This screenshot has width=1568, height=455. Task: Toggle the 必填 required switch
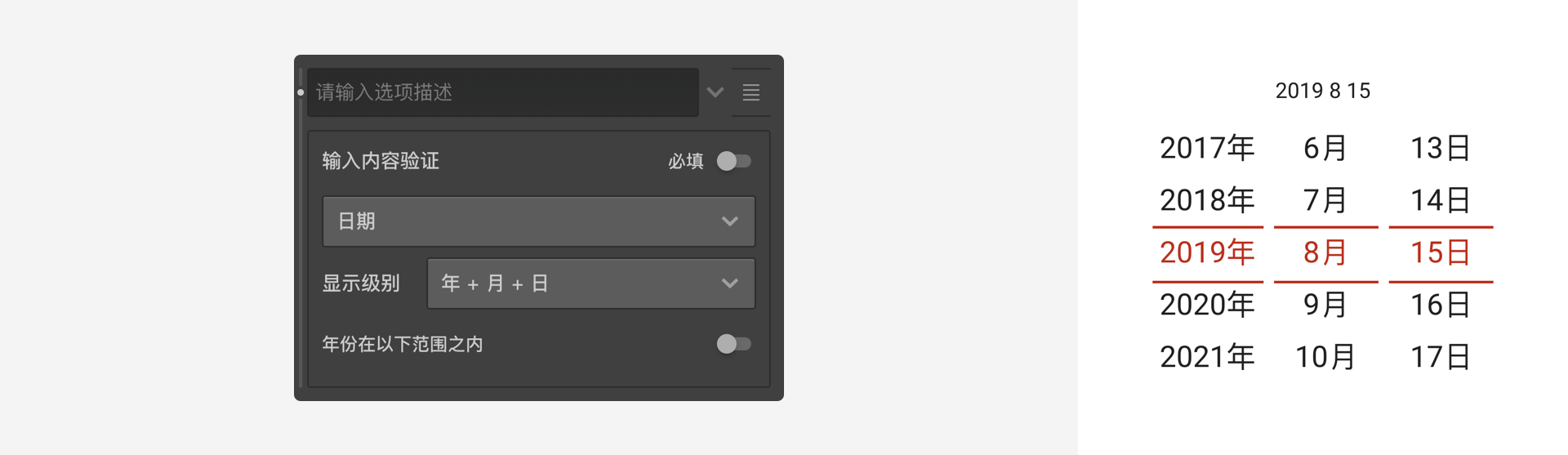[734, 161]
